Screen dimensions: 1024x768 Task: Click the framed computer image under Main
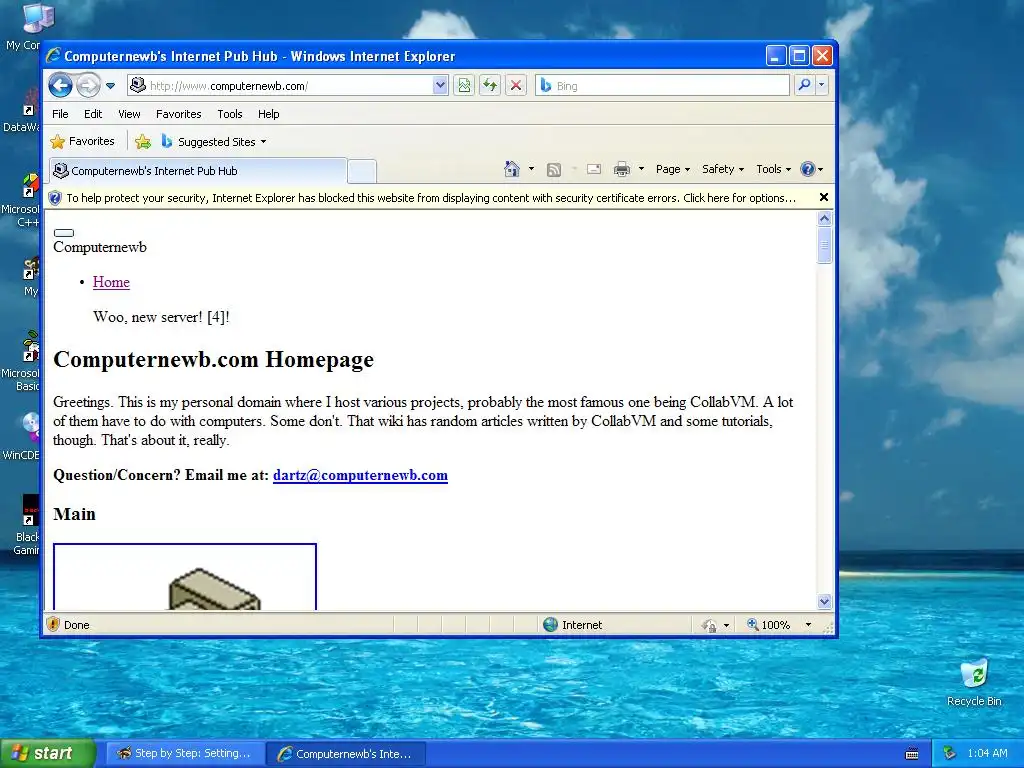coord(185,577)
